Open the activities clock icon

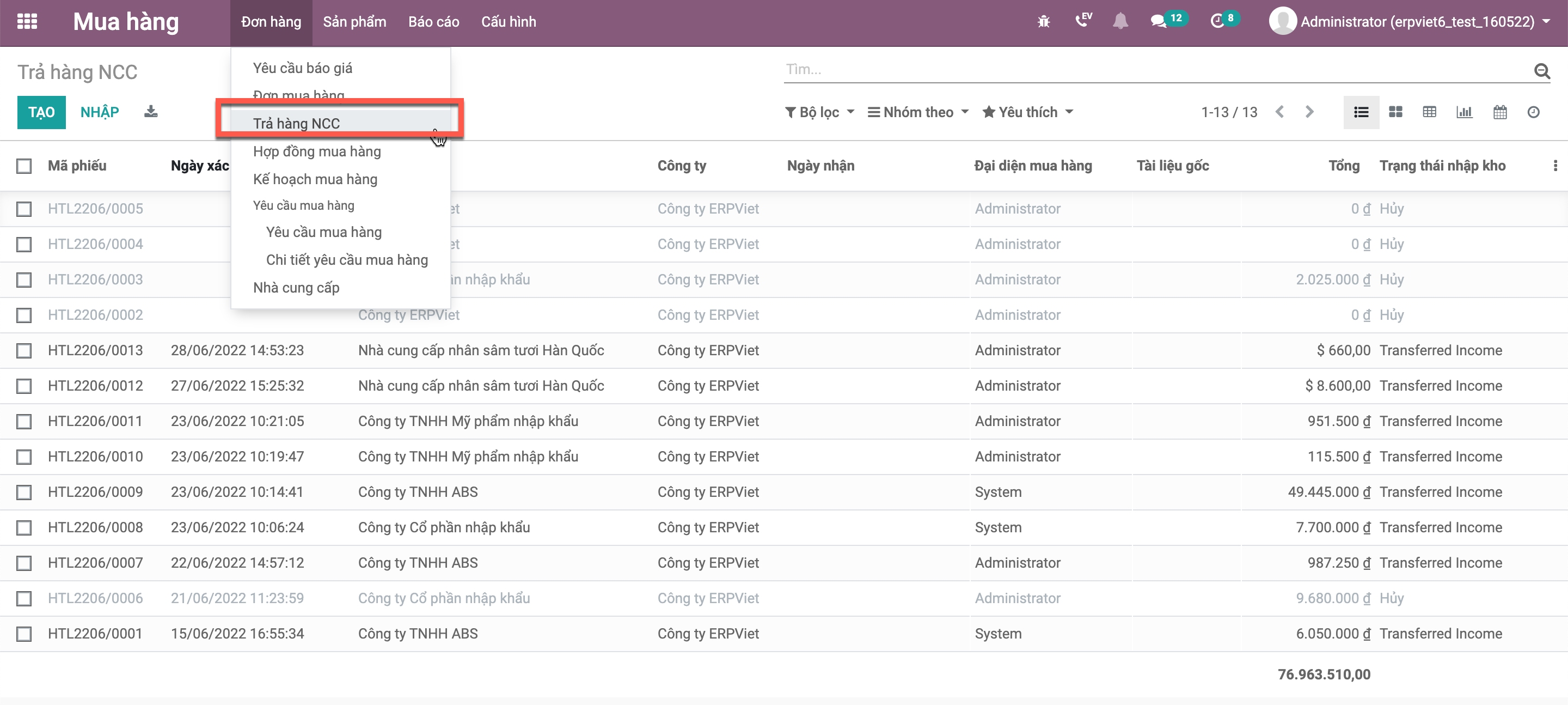tap(1217, 21)
